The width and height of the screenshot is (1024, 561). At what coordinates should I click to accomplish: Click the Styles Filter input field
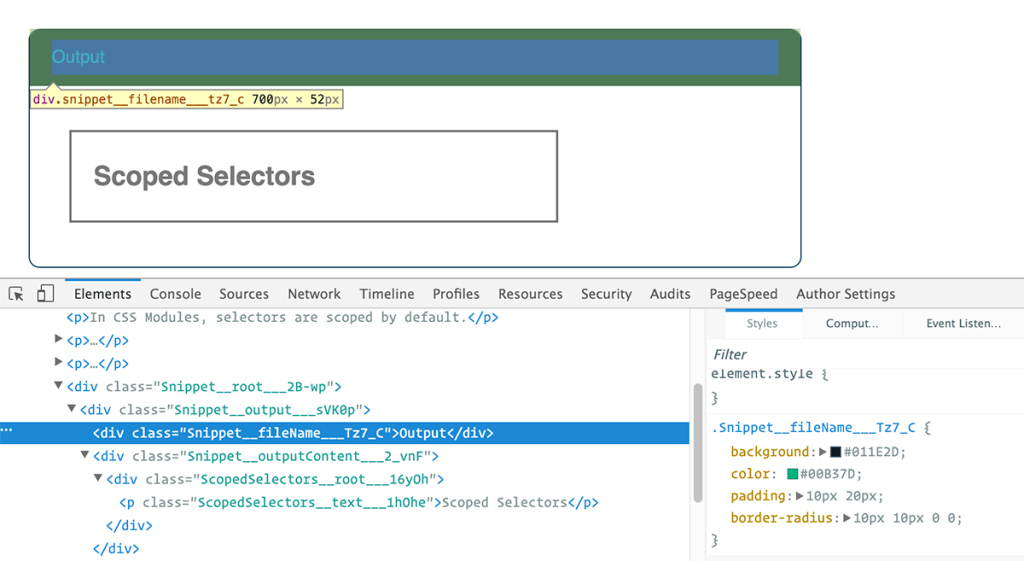800,354
